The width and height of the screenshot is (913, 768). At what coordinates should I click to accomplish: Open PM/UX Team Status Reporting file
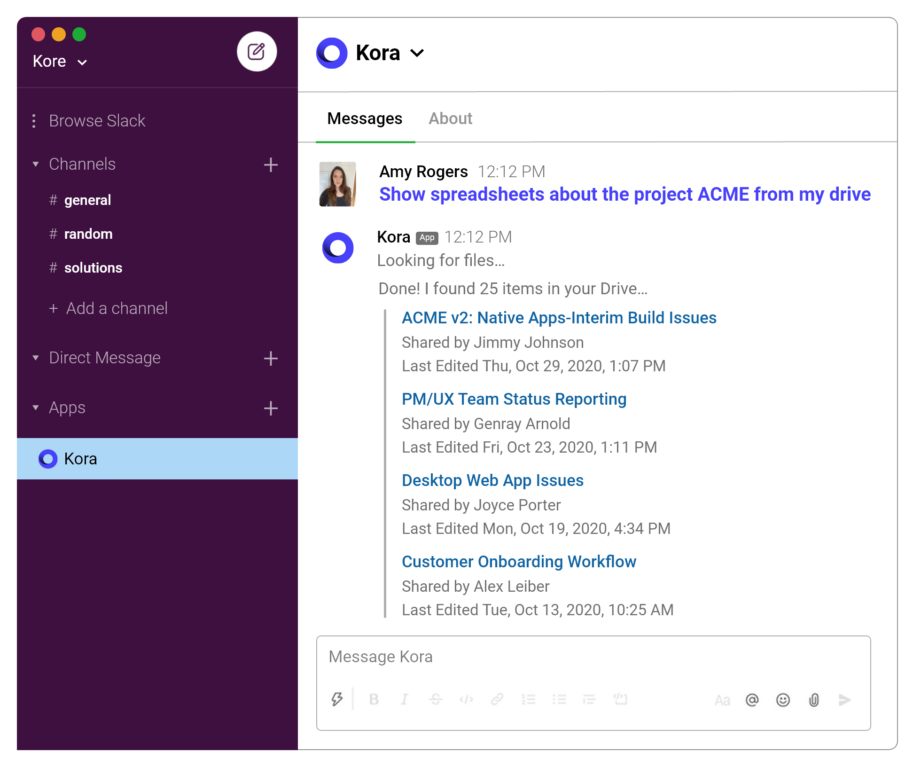(514, 399)
